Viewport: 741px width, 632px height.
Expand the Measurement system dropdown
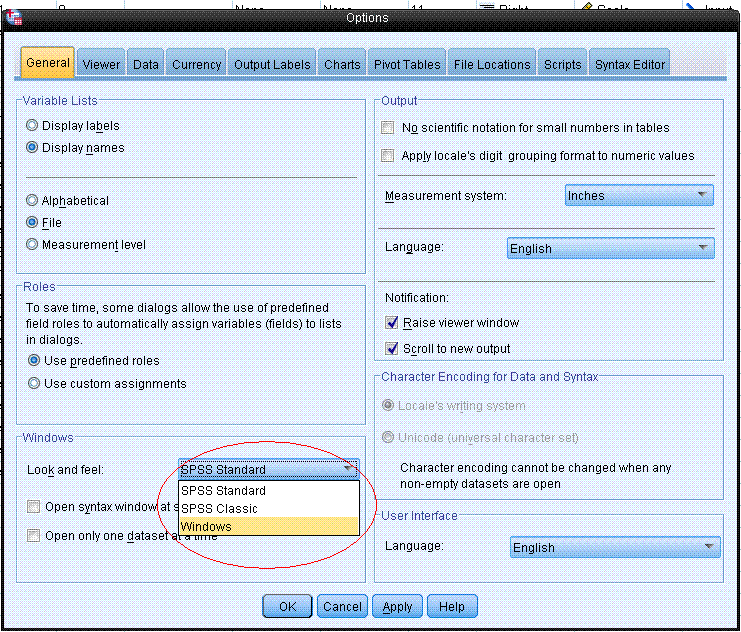pos(639,196)
